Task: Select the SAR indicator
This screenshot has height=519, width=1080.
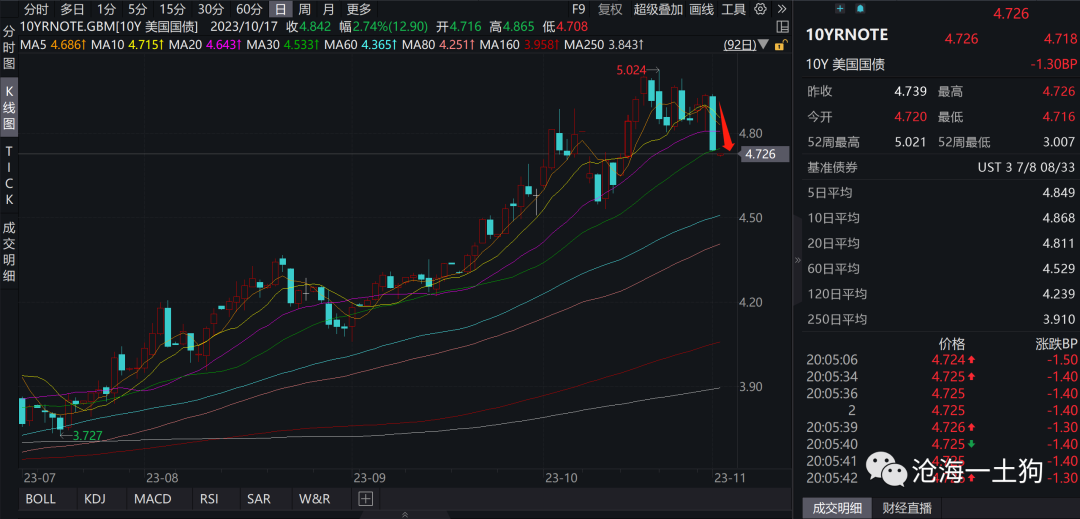Action: [x=260, y=498]
